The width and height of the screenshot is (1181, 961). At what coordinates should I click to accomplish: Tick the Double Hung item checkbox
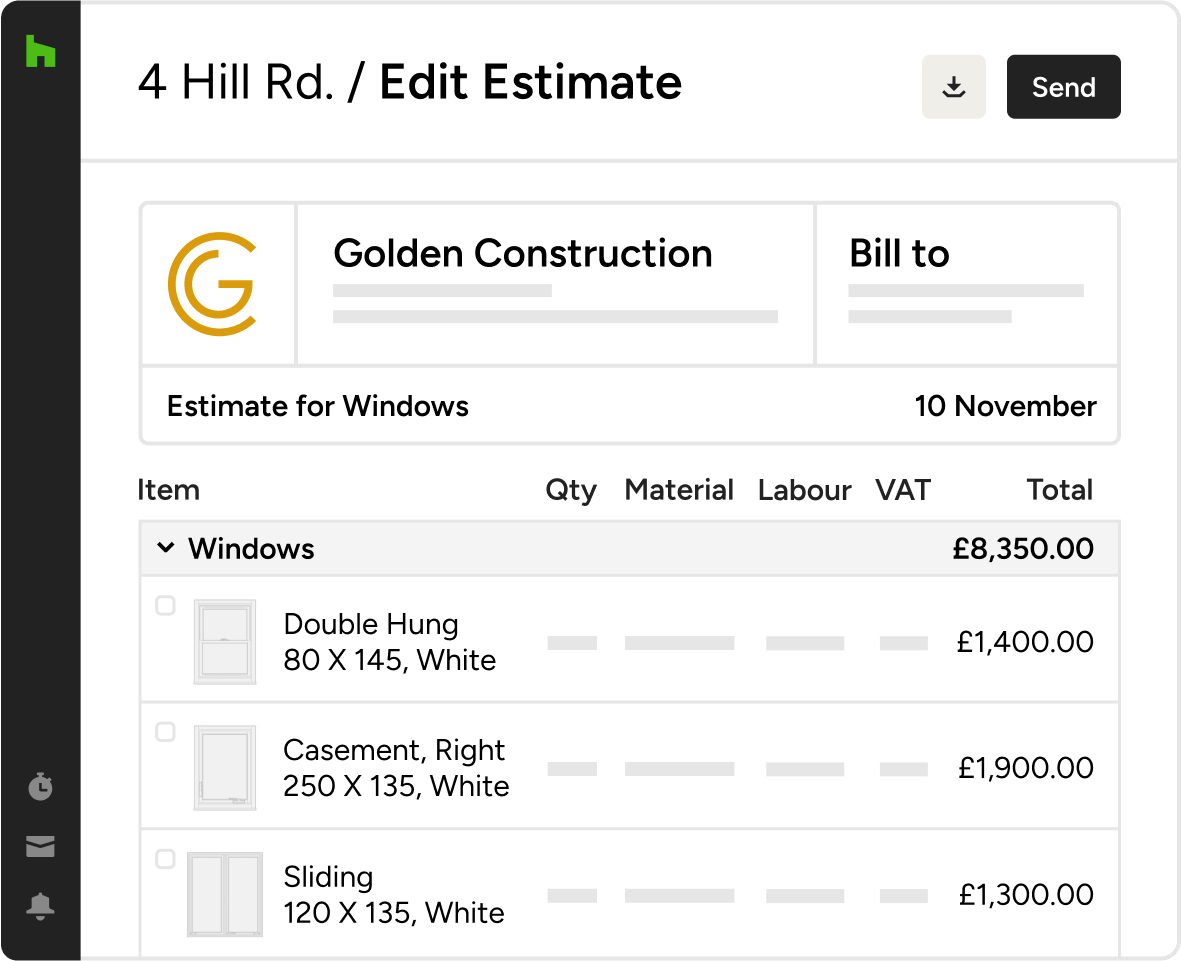pyautogui.click(x=165, y=606)
